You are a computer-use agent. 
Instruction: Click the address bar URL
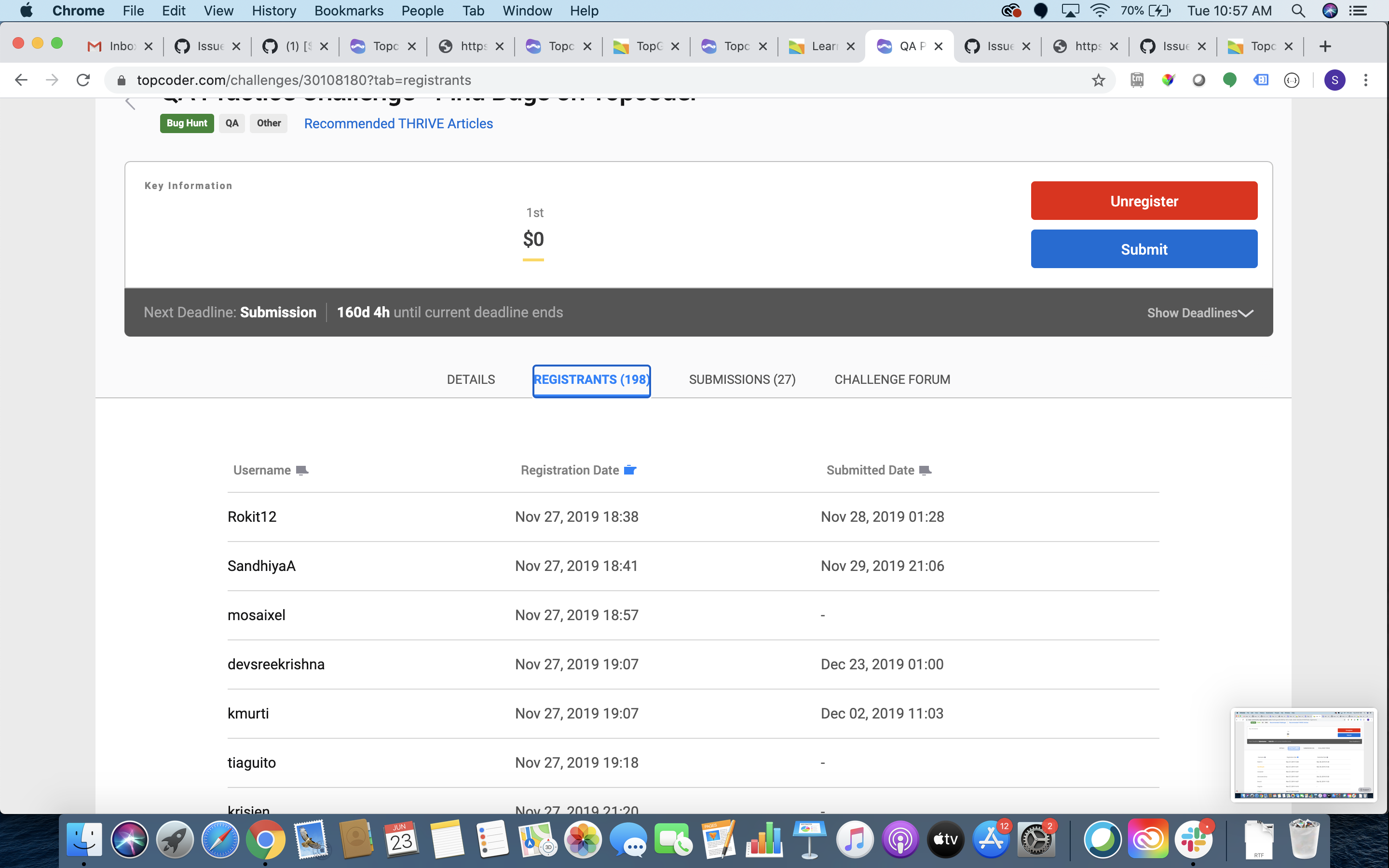[304, 81]
